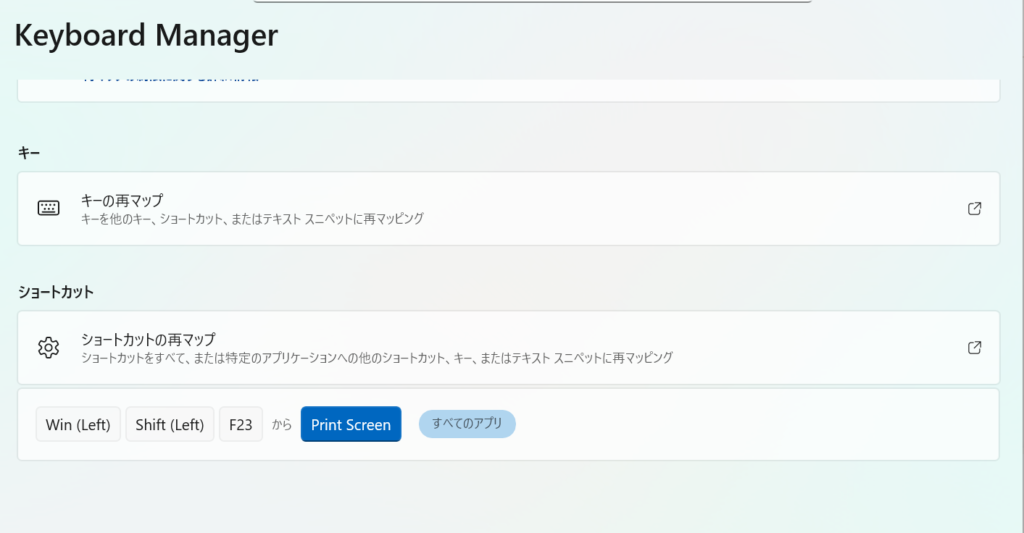This screenshot has height=533, width=1024.
Task: Click the Keyboard Manager page title
Action: point(146,35)
